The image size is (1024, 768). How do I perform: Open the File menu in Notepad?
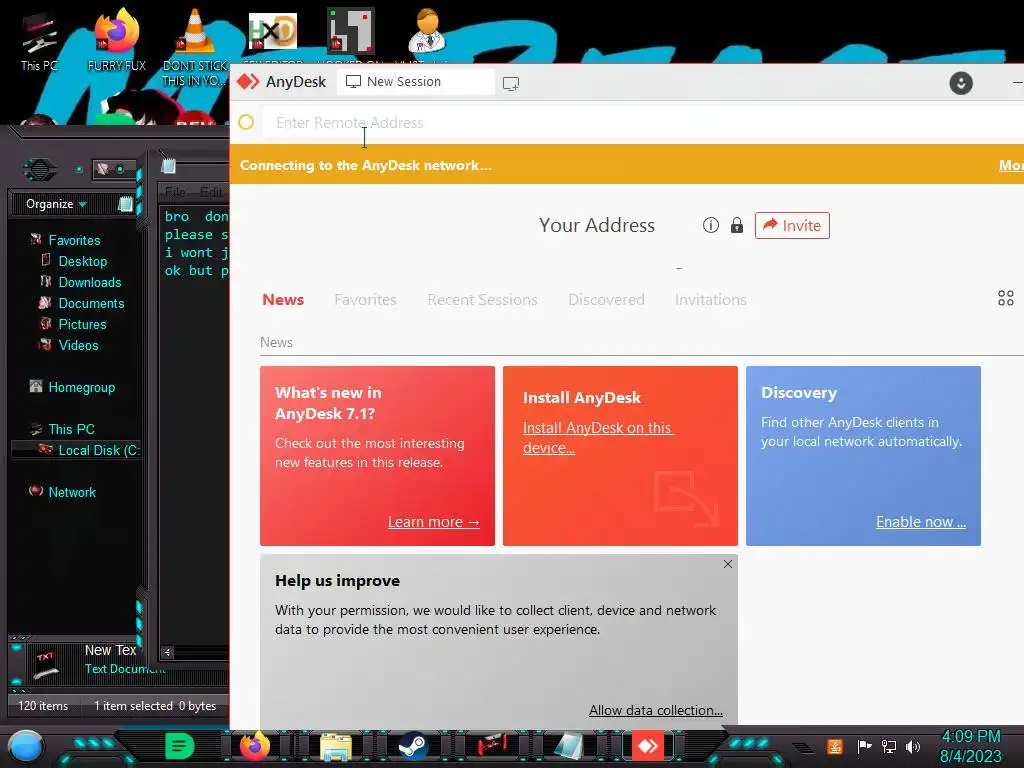point(175,191)
